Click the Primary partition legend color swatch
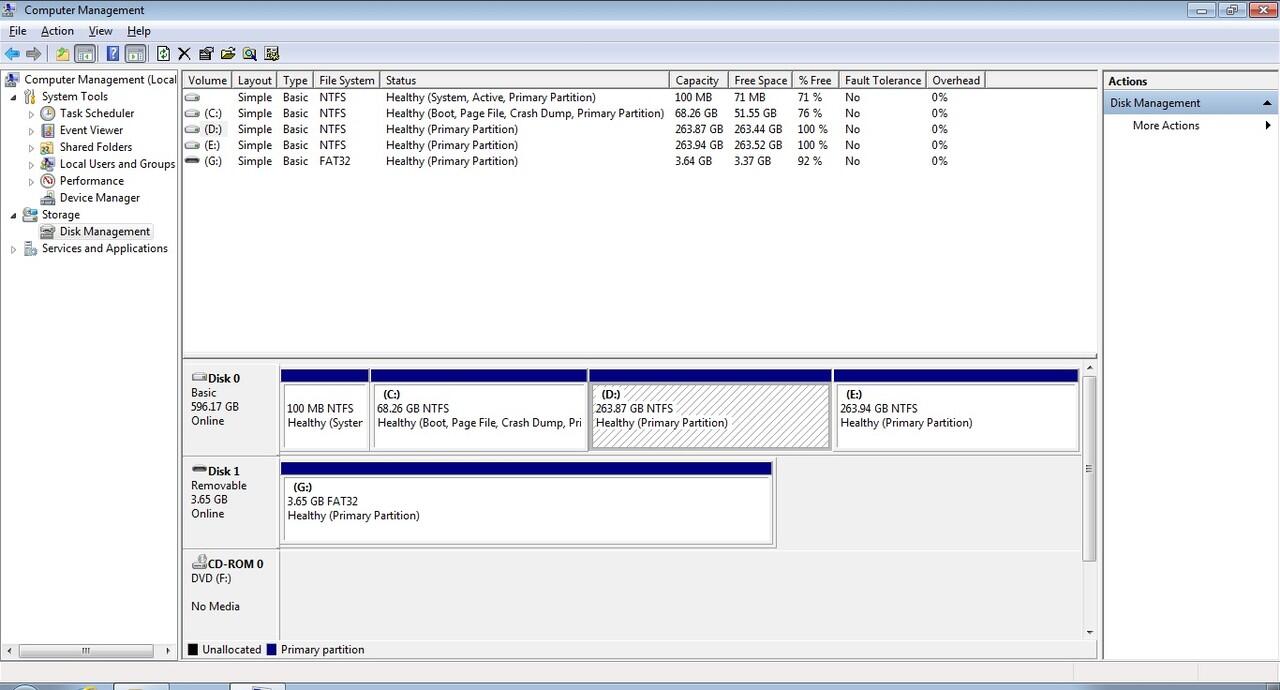 click(x=271, y=650)
